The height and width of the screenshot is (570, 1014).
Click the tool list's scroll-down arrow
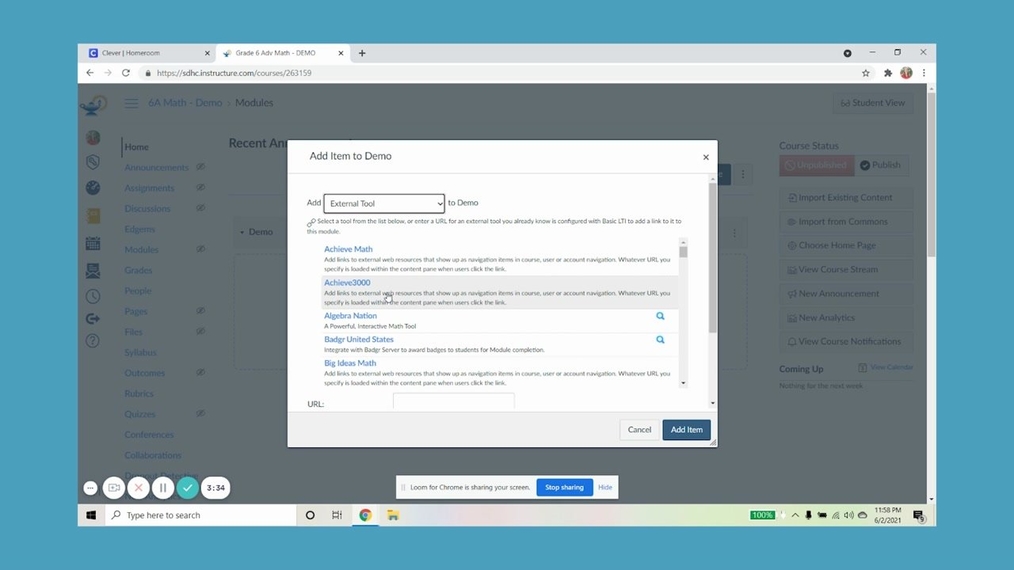pos(684,383)
